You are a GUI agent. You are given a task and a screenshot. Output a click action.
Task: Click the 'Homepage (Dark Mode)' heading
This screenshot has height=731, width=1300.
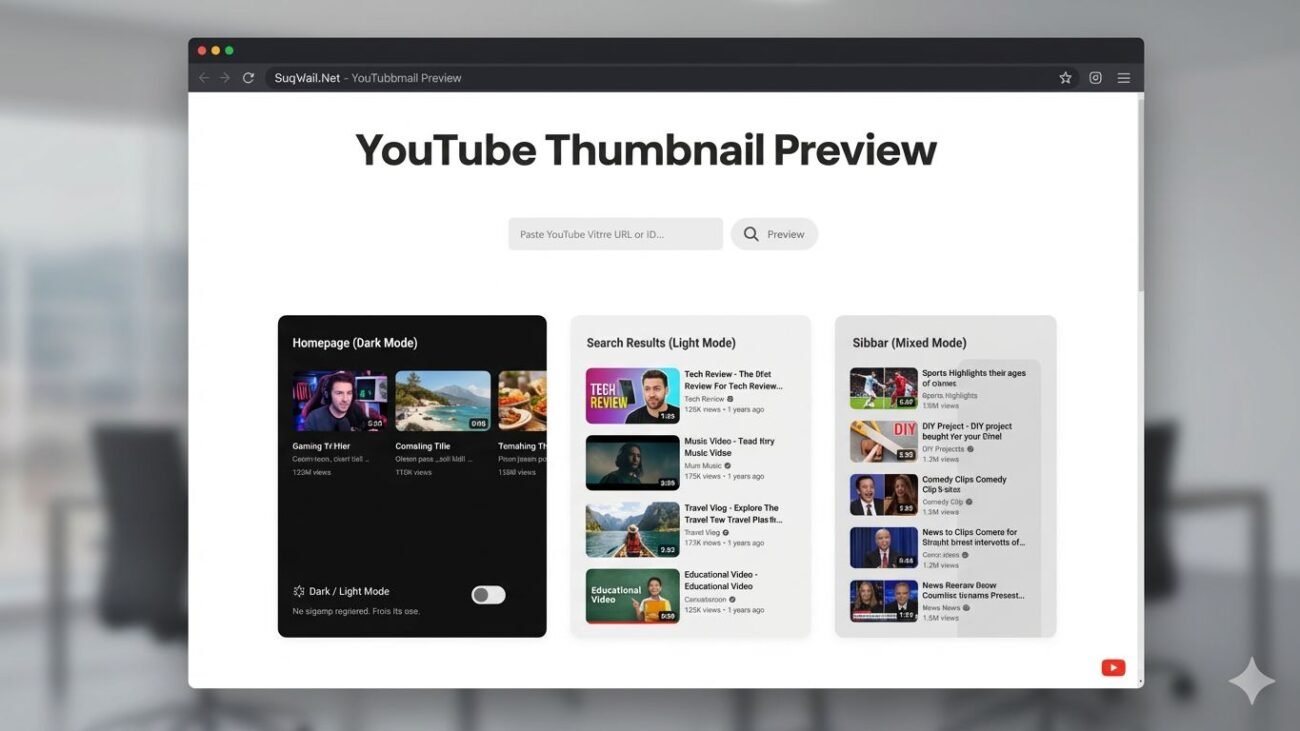point(355,343)
